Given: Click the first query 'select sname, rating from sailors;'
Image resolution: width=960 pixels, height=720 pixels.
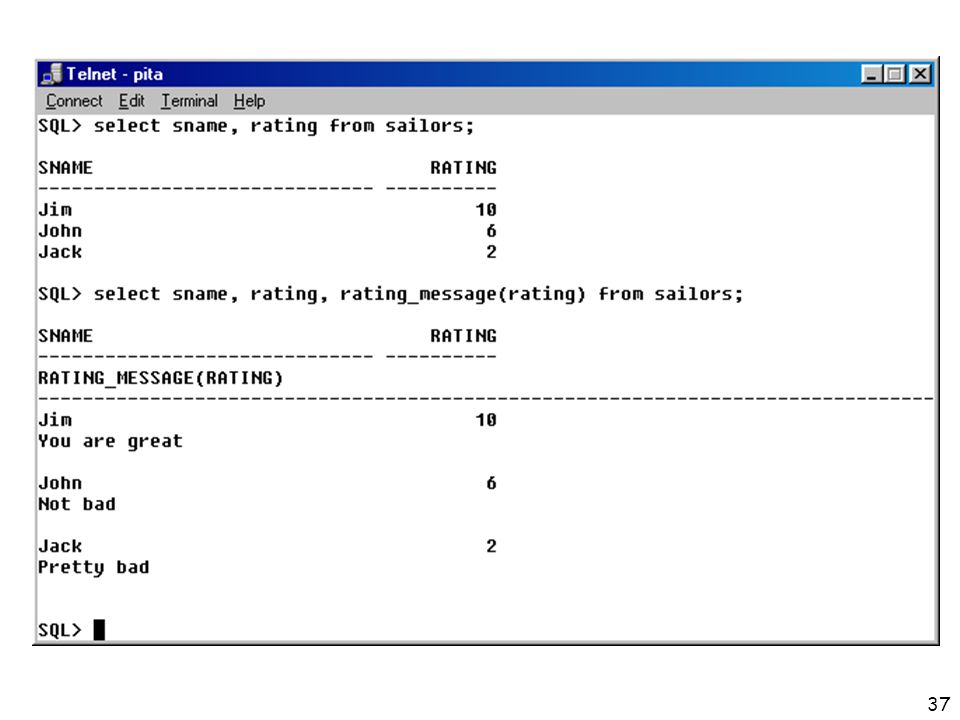Looking at the screenshot, I should [x=284, y=126].
